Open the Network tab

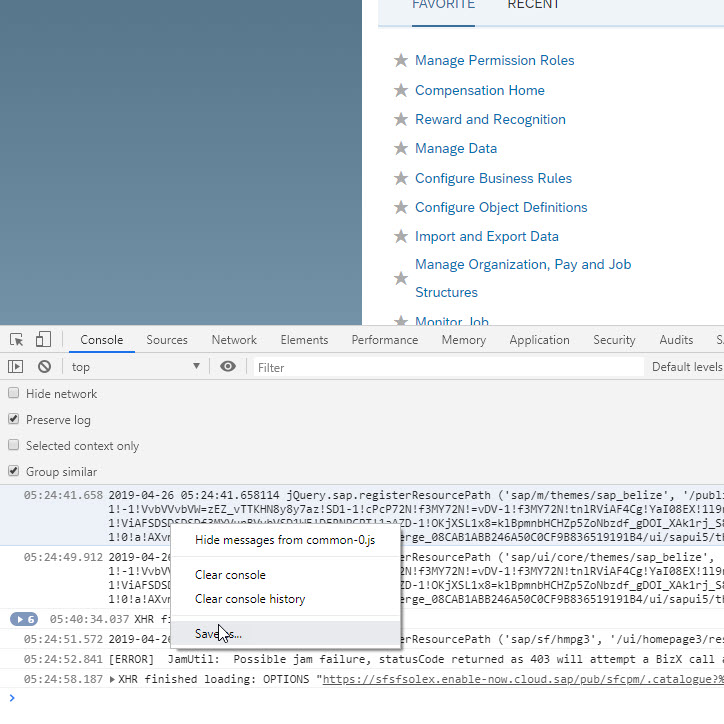coord(234,340)
